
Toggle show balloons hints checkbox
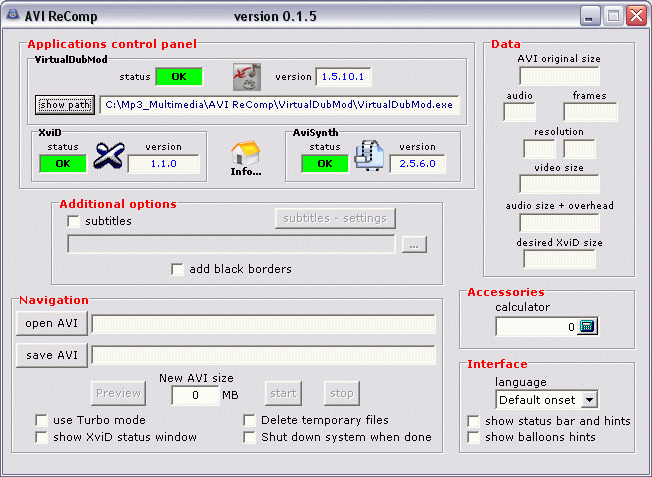click(474, 437)
